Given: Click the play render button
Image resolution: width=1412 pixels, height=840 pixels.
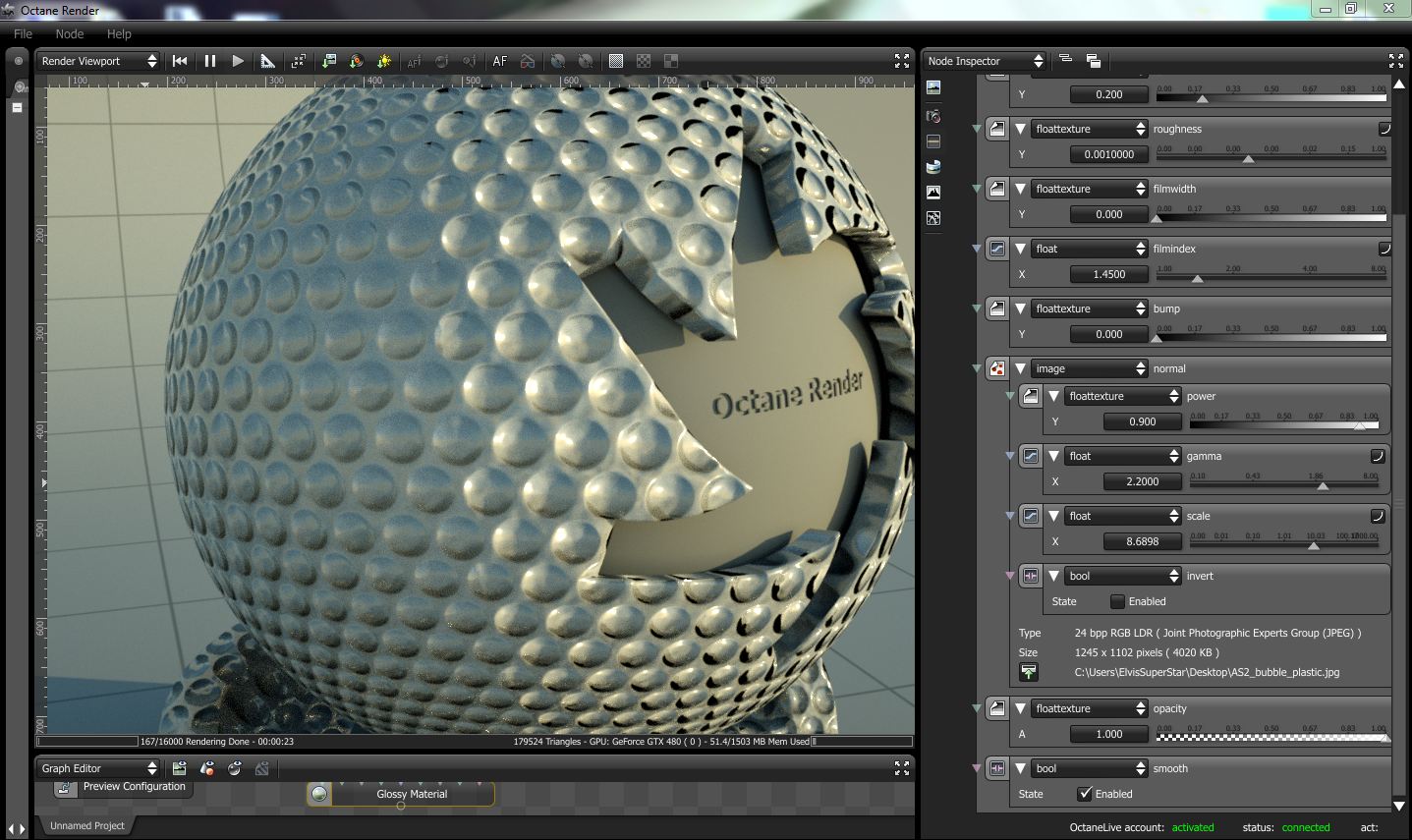Looking at the screenshot, I should (238, 61).
